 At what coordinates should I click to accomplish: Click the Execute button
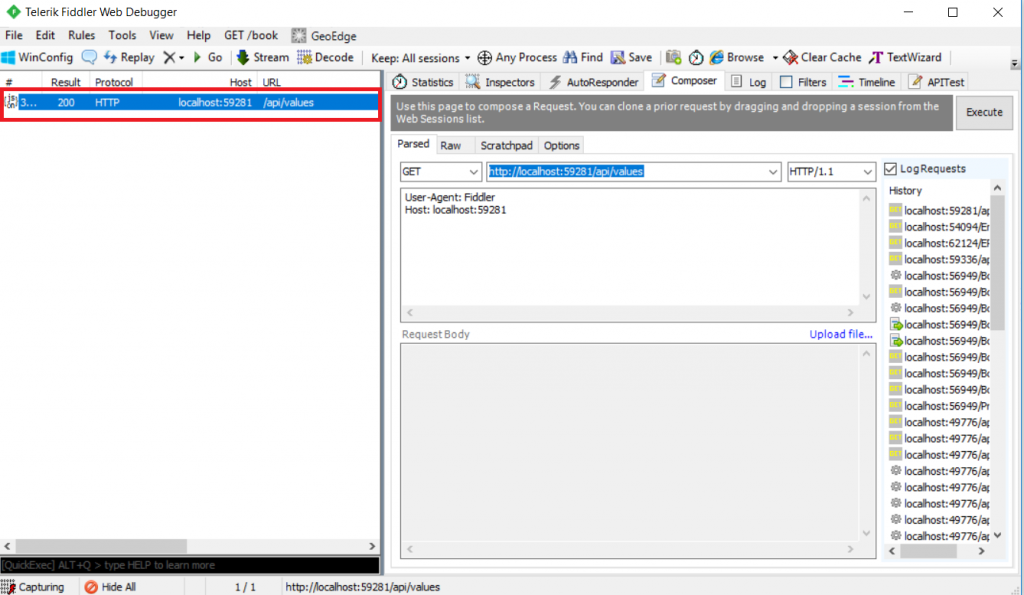(x=984, y=112)
